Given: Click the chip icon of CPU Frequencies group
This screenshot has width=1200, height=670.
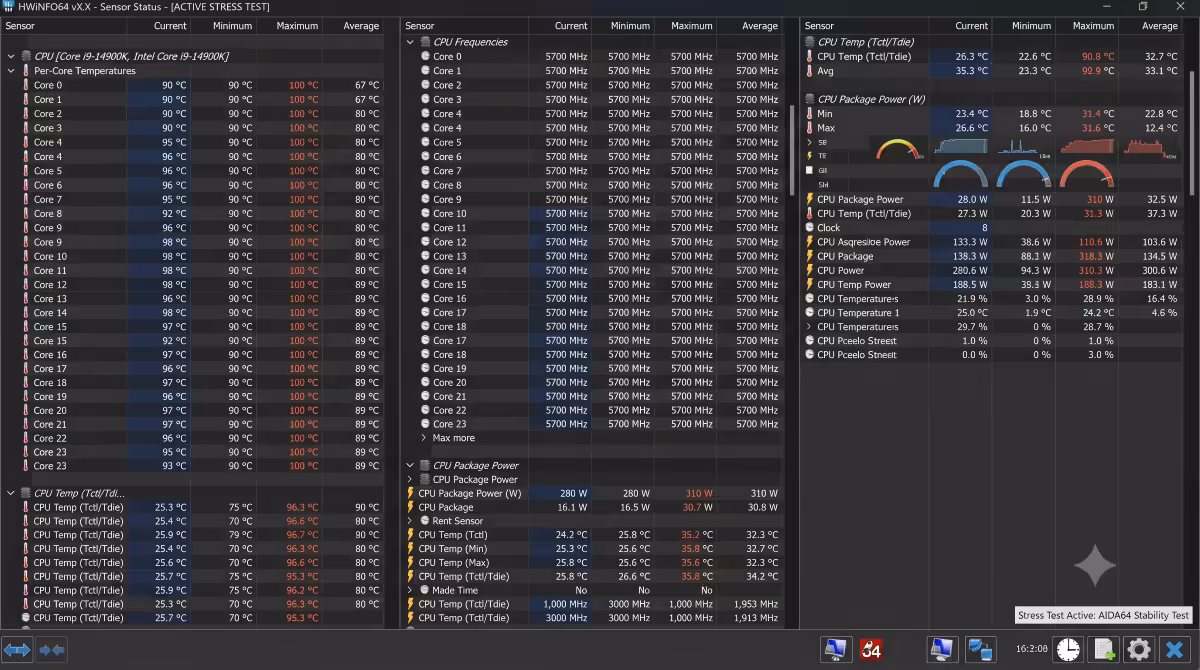Looking at the screenshot, I should pyautogui.click(x=425, y=42).
